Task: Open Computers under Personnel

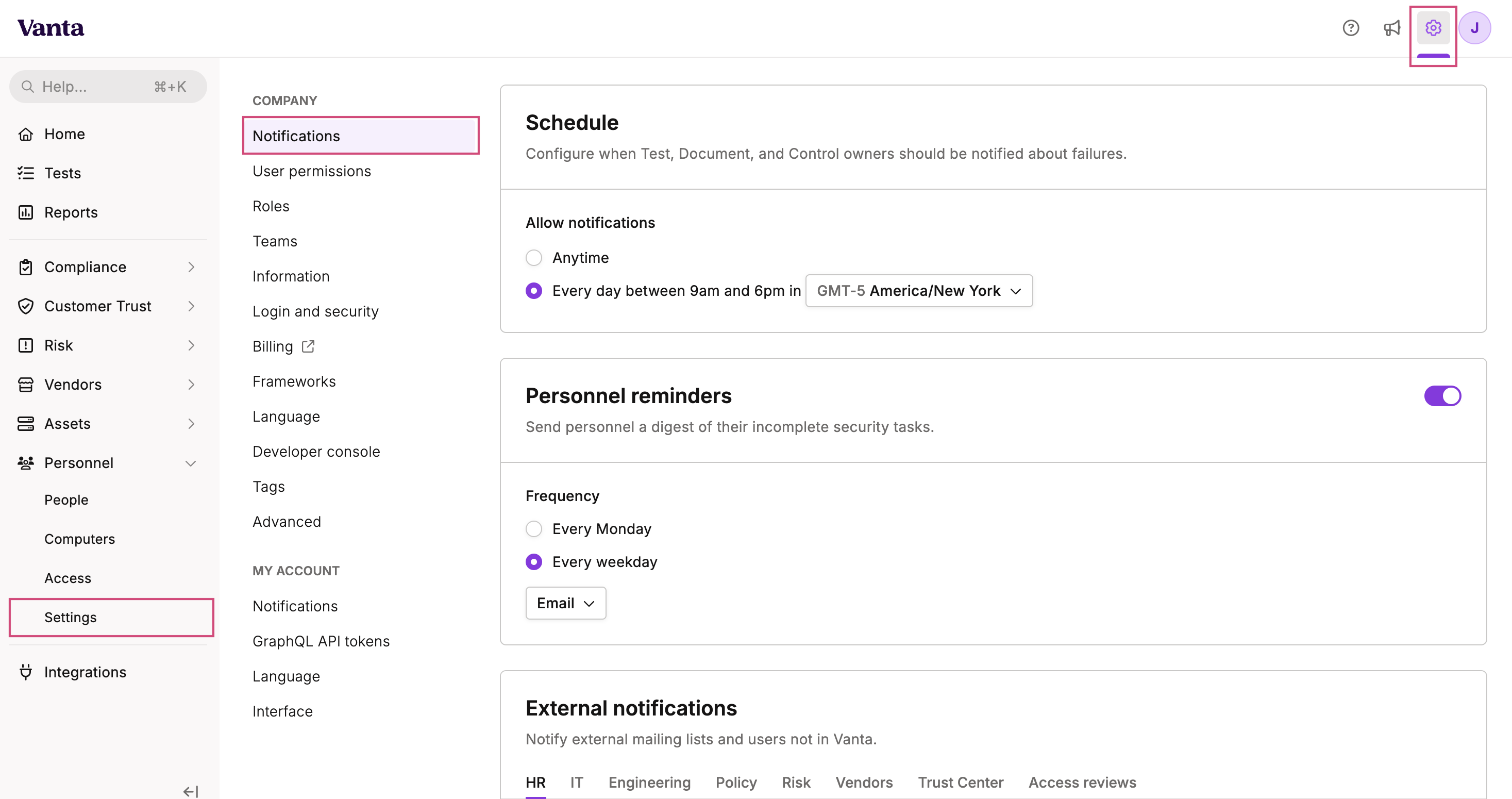Action: (x=79, y=539)
